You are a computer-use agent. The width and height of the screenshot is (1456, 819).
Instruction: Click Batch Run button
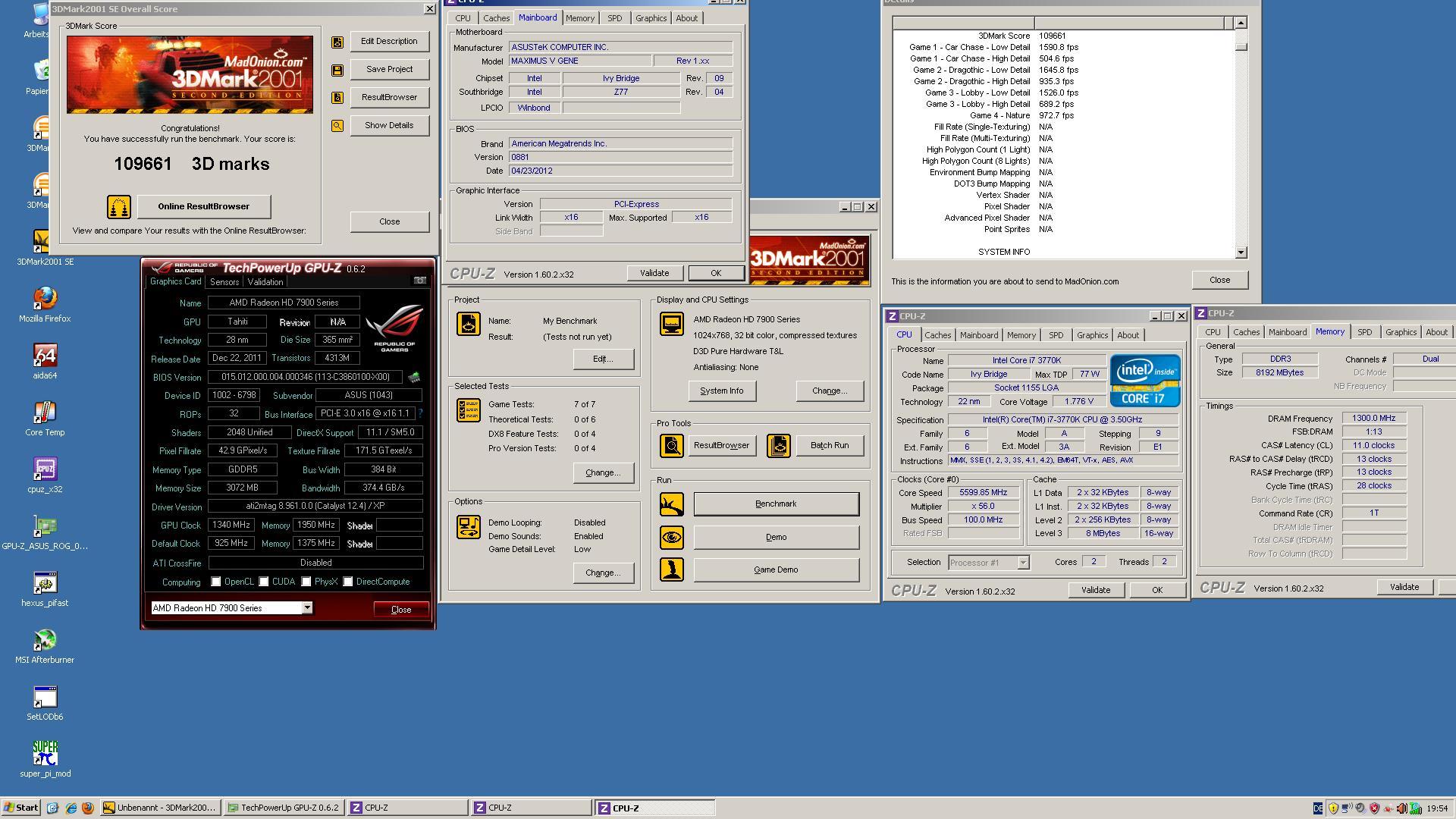point(830,445)
